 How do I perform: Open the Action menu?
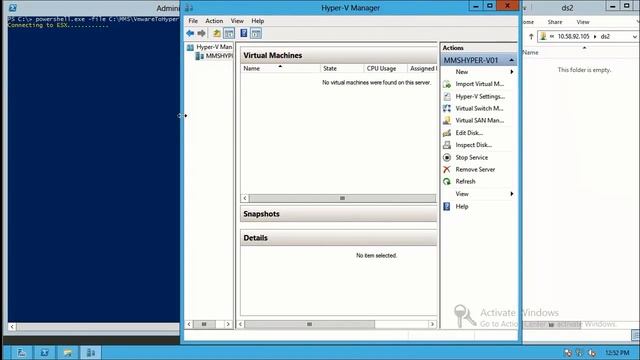214,21
